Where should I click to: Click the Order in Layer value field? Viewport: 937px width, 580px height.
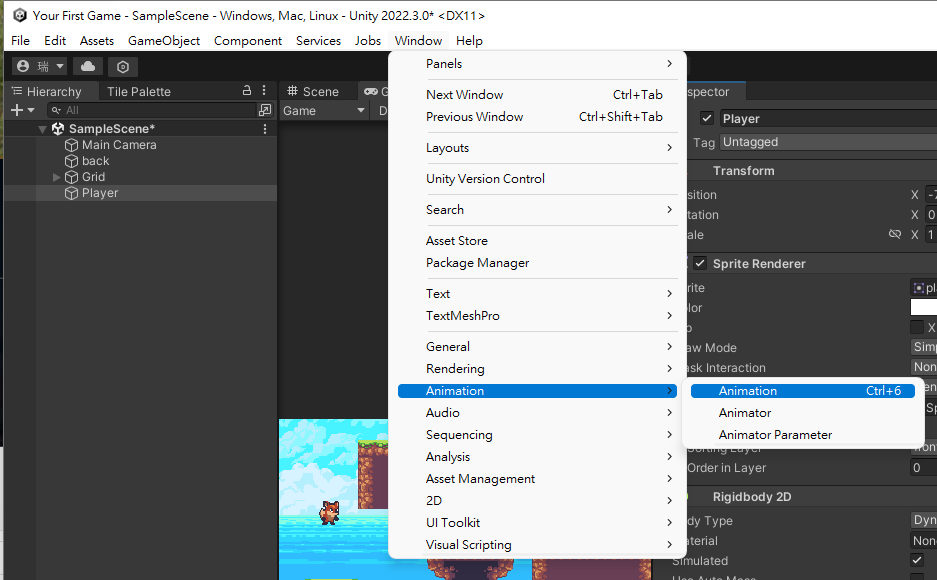[924, 468]
